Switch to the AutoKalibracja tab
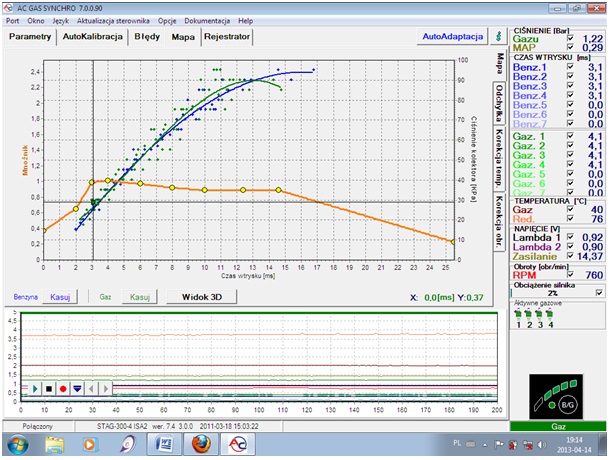The image size is (614, 460). pos(93,37)
